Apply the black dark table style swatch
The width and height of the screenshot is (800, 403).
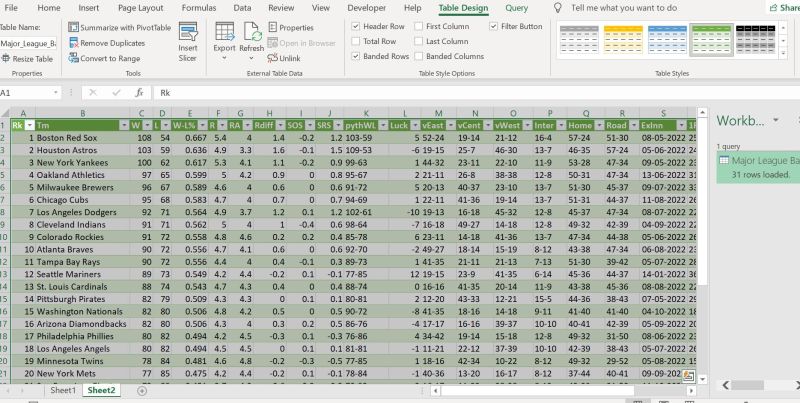pos(756,39)
